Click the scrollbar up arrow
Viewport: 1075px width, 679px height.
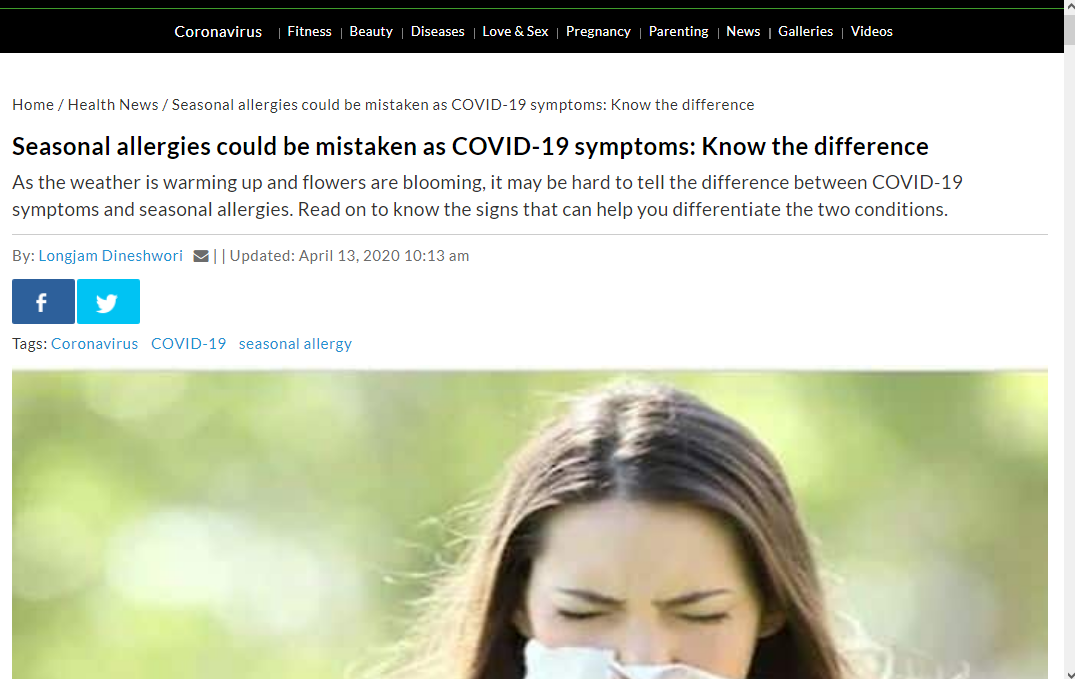click(1070, 5)
